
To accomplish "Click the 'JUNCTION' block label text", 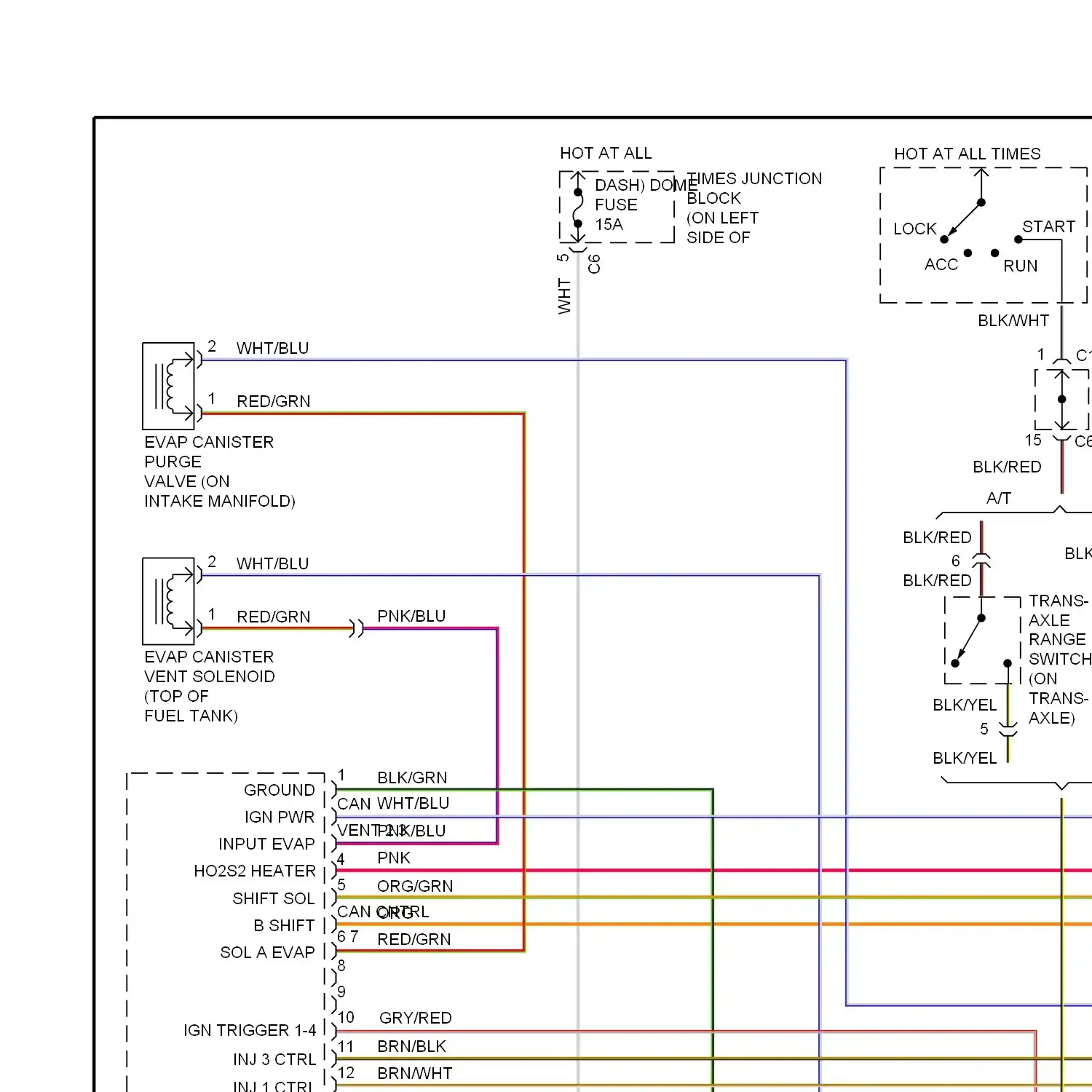I will pyautogui.click(x=781, y=178).
